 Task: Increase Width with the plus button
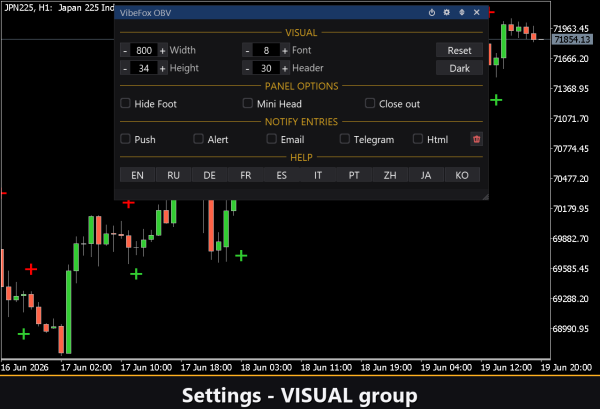163,51
